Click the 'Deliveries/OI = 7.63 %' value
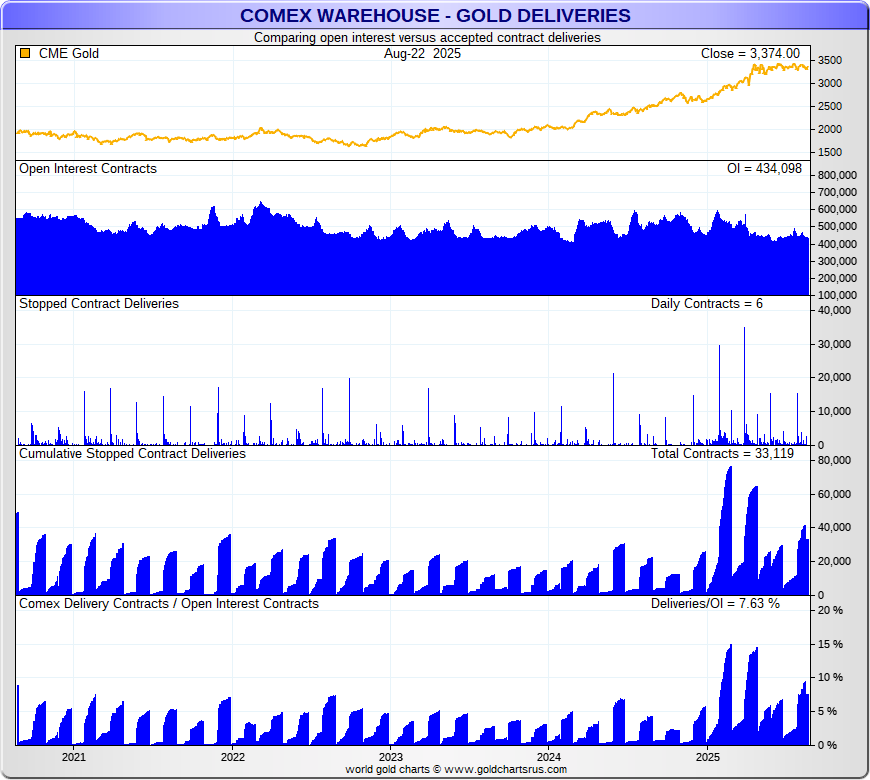The height and width of the screenshot is (780, 870). pyautogui.click(x=715, y=604)
